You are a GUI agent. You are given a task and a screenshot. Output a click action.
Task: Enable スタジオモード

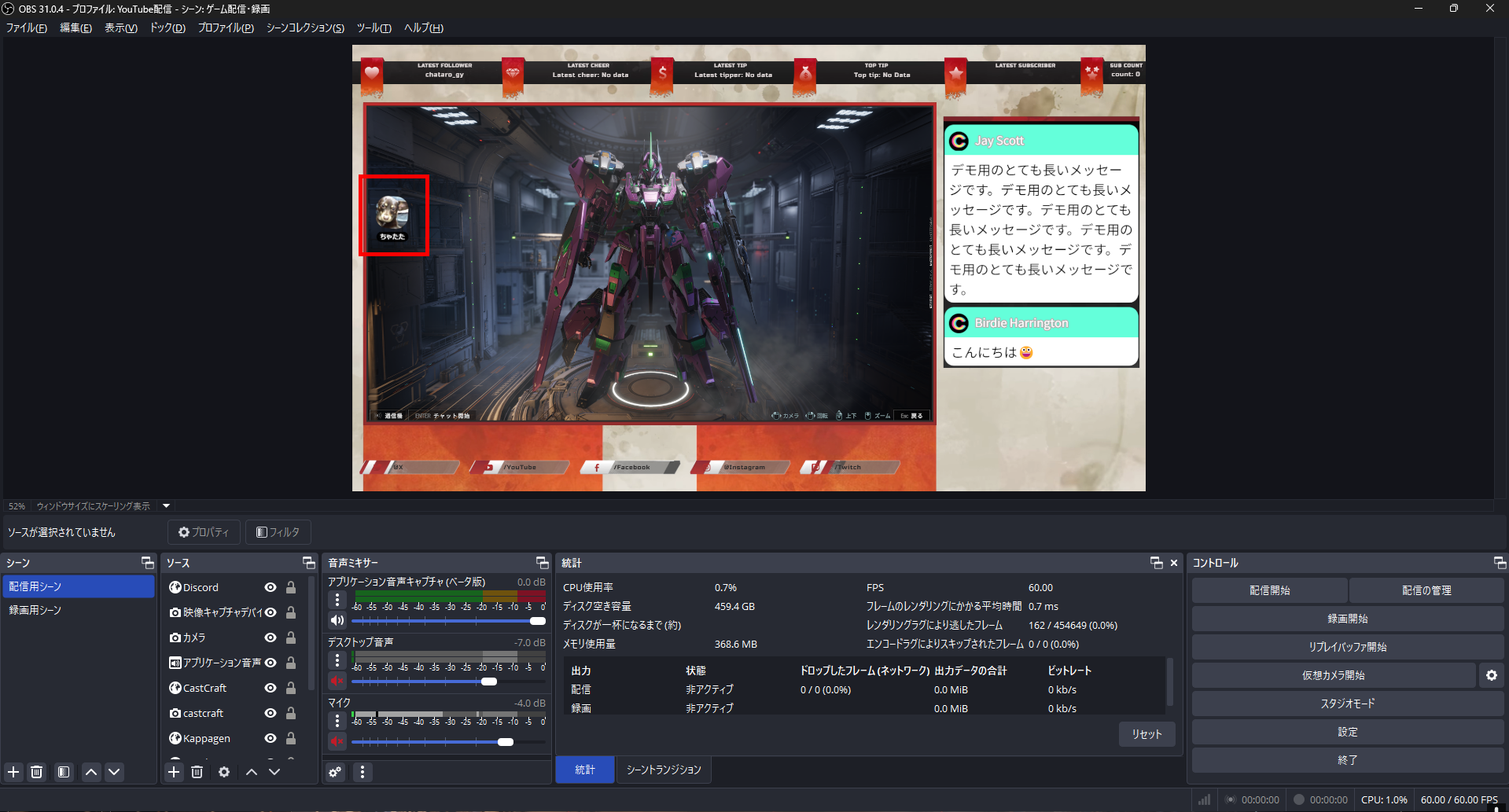[x=1348, y=704]
